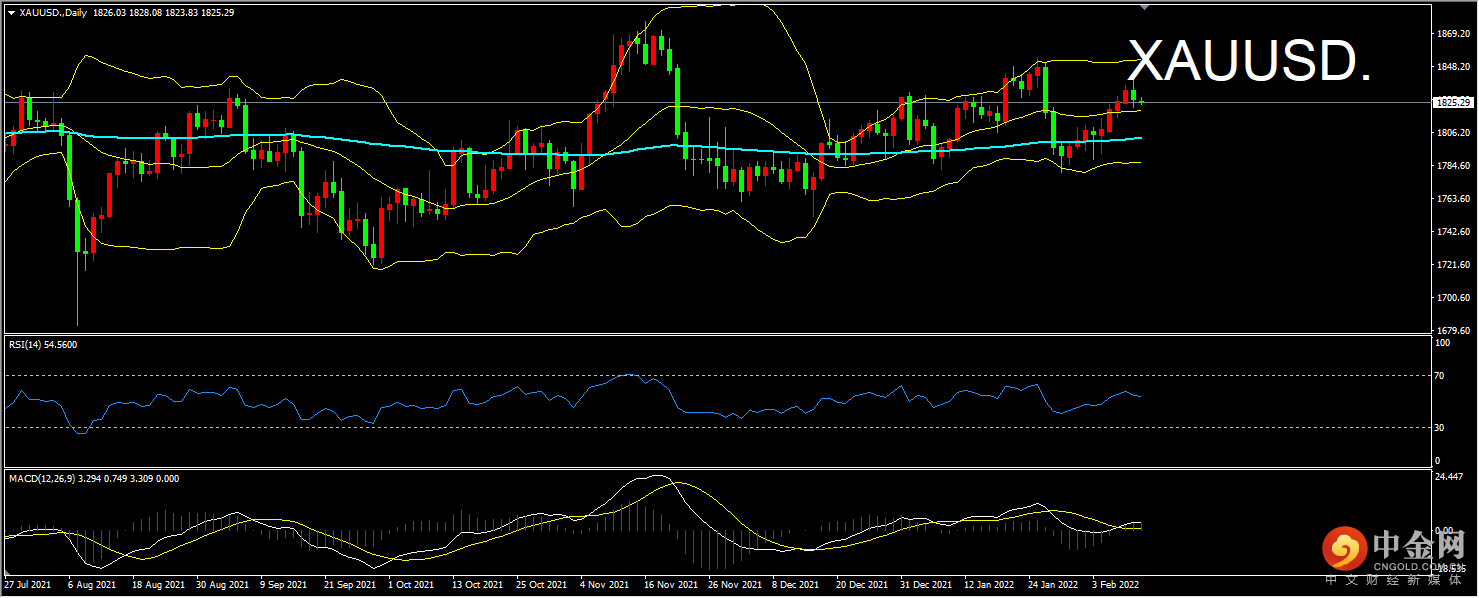1479x598 pixels.
Task: Select the MACD(12,26,9) indicator label
Action: point(50,478)
